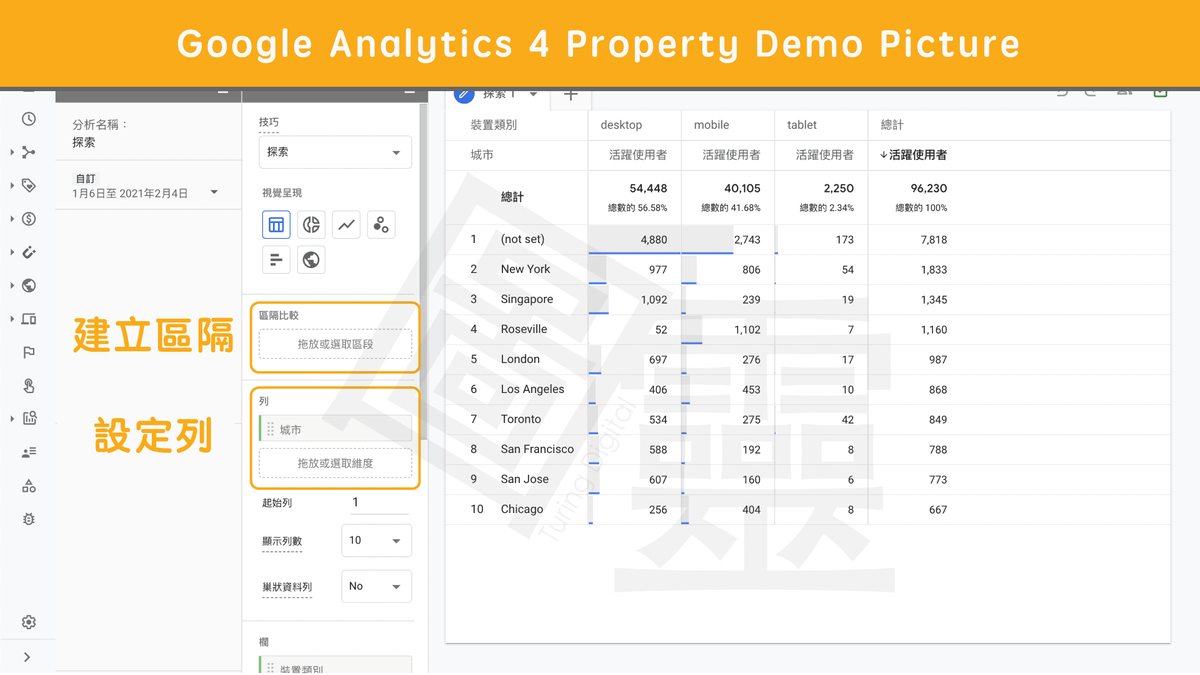Viewport: 1200px width, 675px height.
Task: Expand the tag engagement sidebar section arrow
Action: 12,185
